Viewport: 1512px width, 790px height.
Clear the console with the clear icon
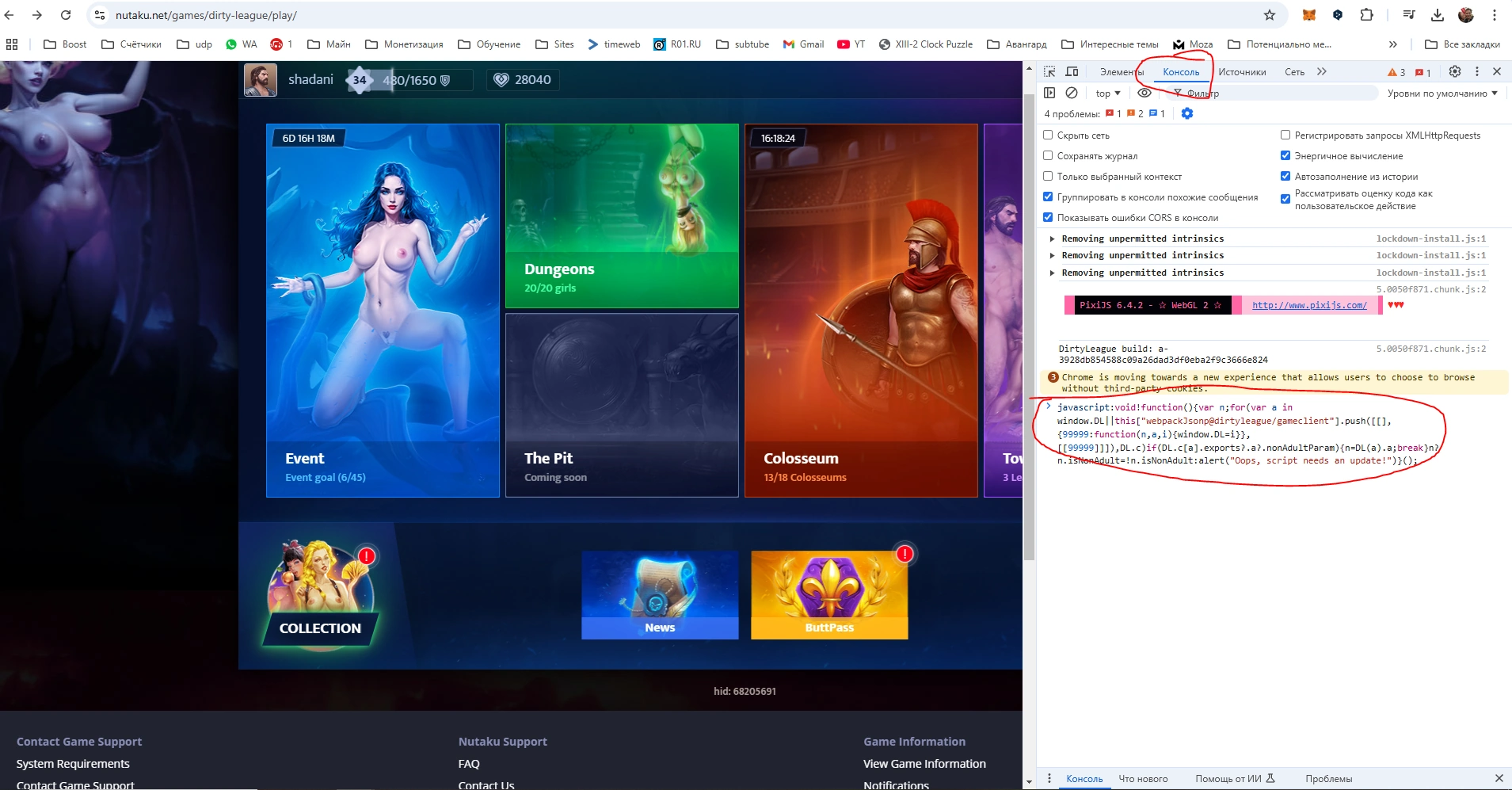(1072, 93)
